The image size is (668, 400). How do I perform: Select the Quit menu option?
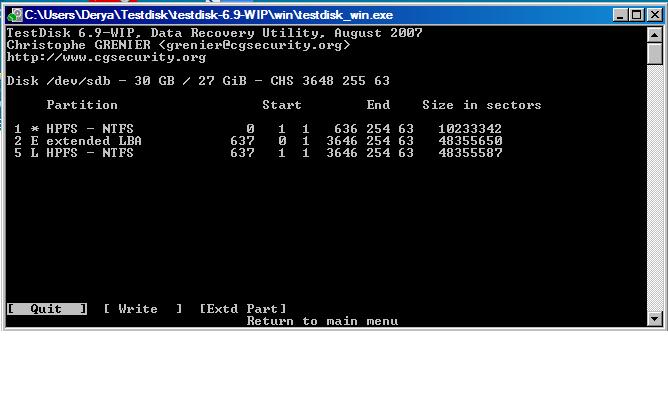coord(47,308)
